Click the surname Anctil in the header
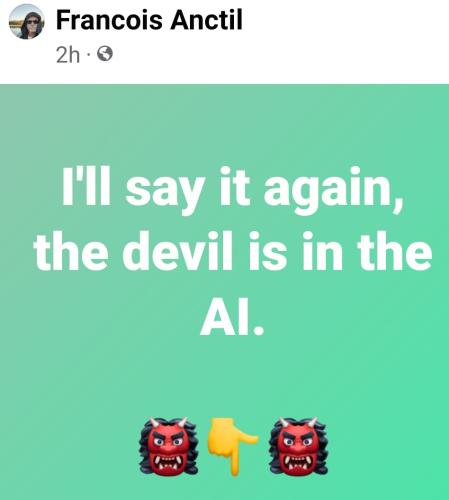Screen dimensions: 449x500 (x=207, y=20)
